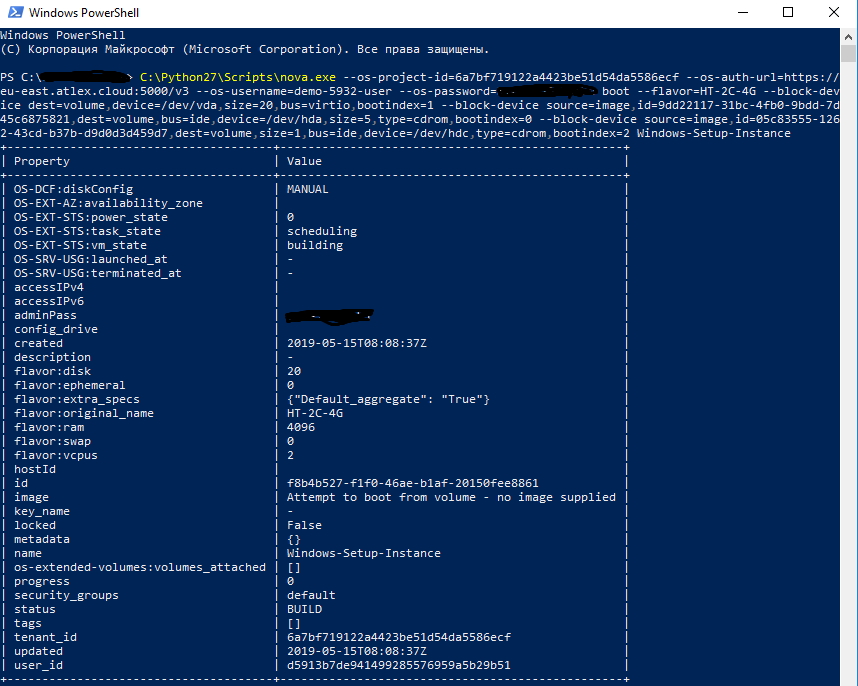
Task: Click the security_groups value 'default'
Action: pos(311,595)
